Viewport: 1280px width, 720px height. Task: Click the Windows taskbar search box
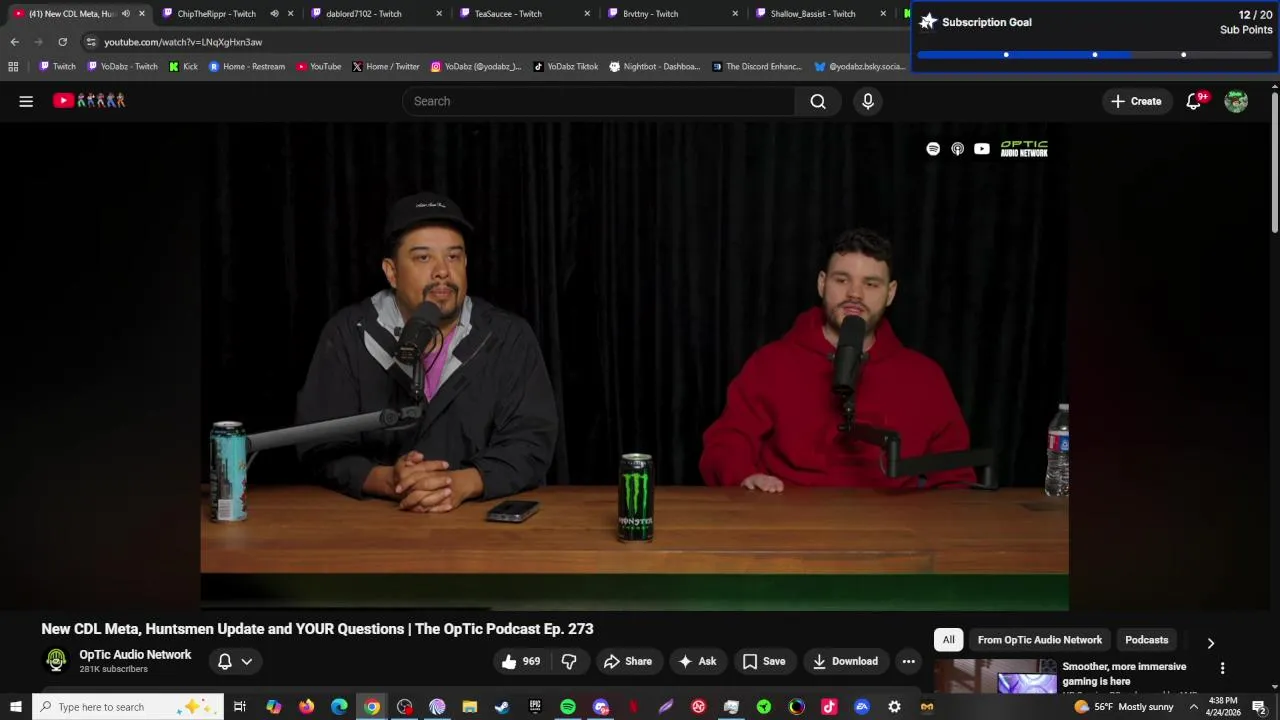coord(128,707)
